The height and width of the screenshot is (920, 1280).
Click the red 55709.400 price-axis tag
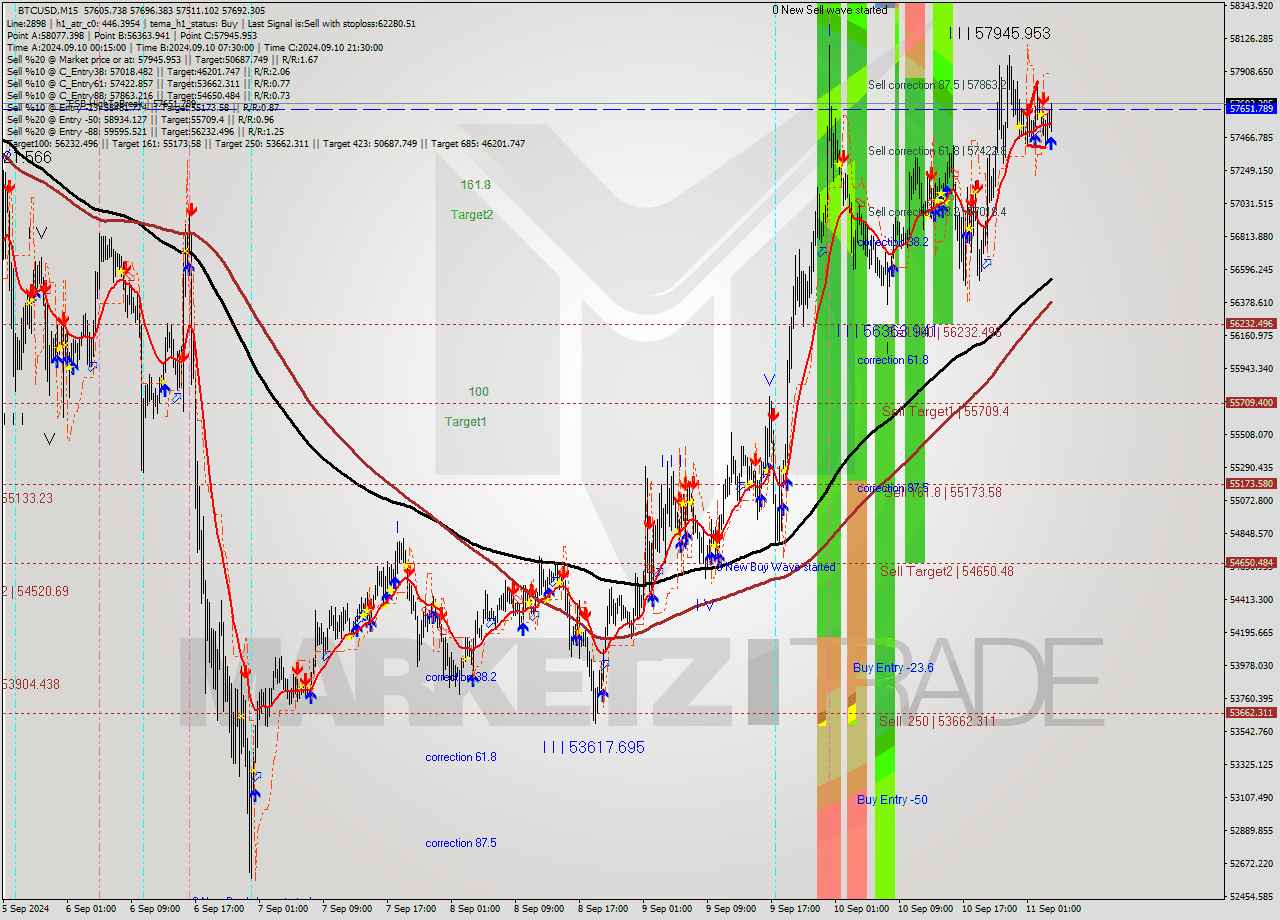(1250, 402)
